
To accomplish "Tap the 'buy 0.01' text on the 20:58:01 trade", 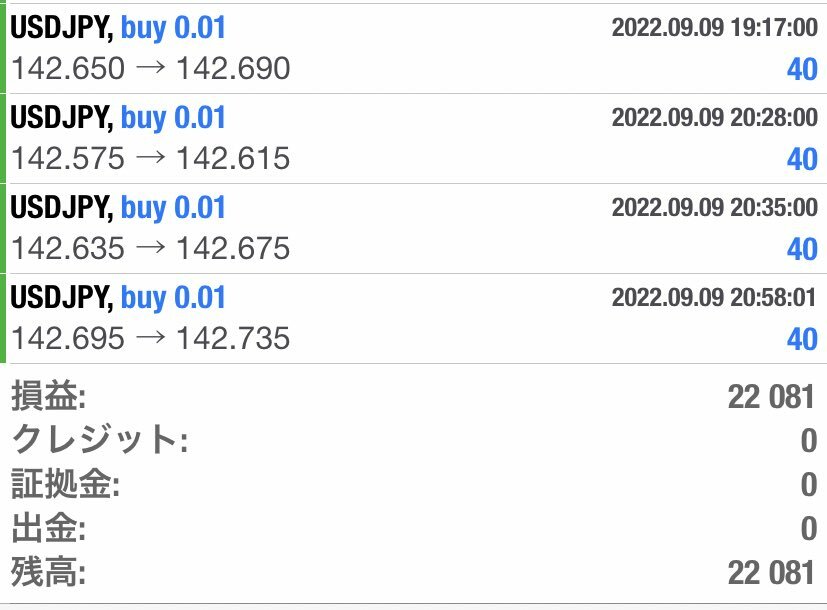I will coord(173,298).
